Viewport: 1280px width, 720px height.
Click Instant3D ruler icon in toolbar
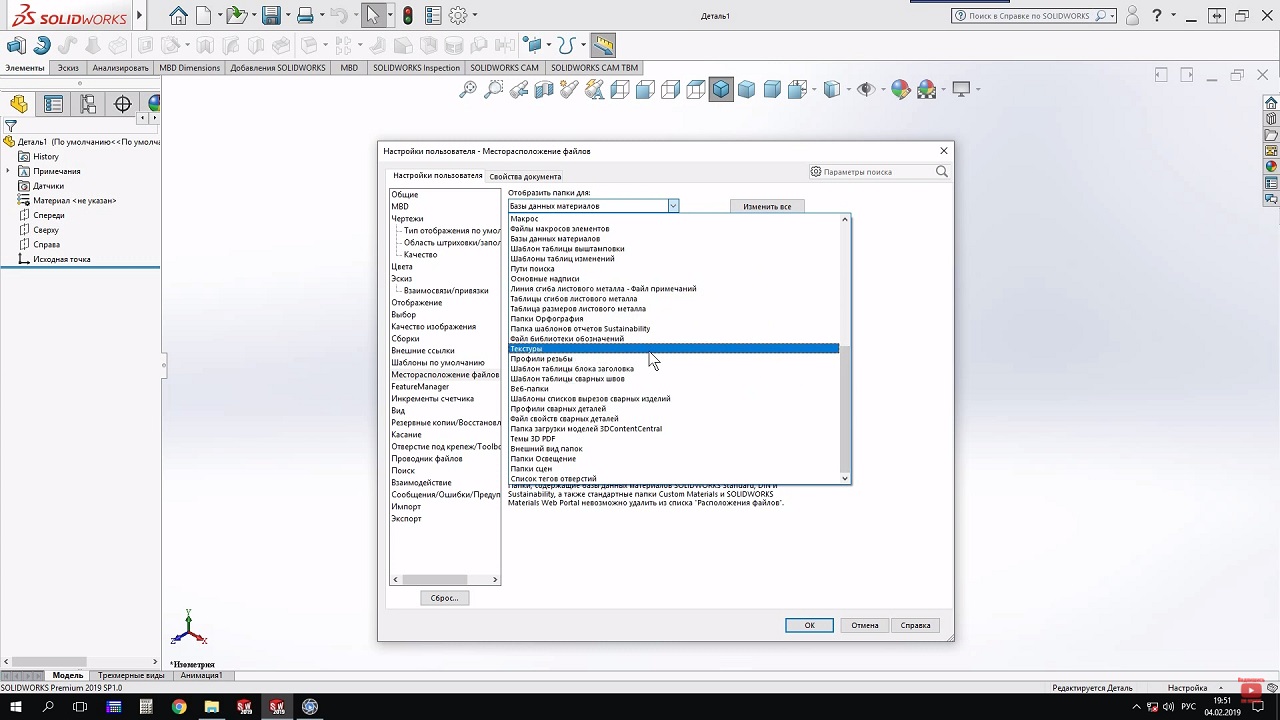602,45
